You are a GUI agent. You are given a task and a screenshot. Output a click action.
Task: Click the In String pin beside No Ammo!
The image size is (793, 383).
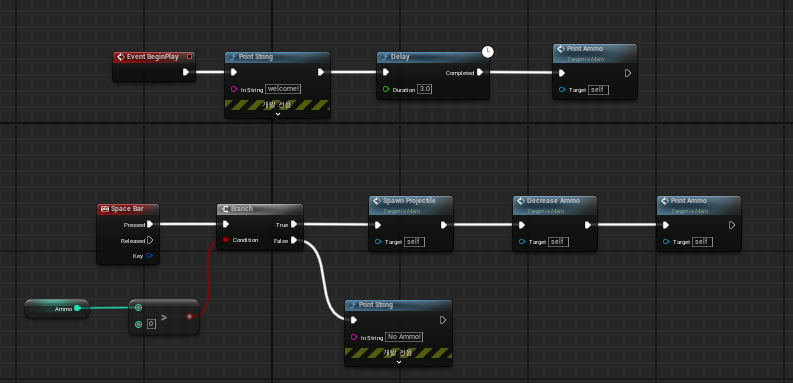(x=354, y=337)
